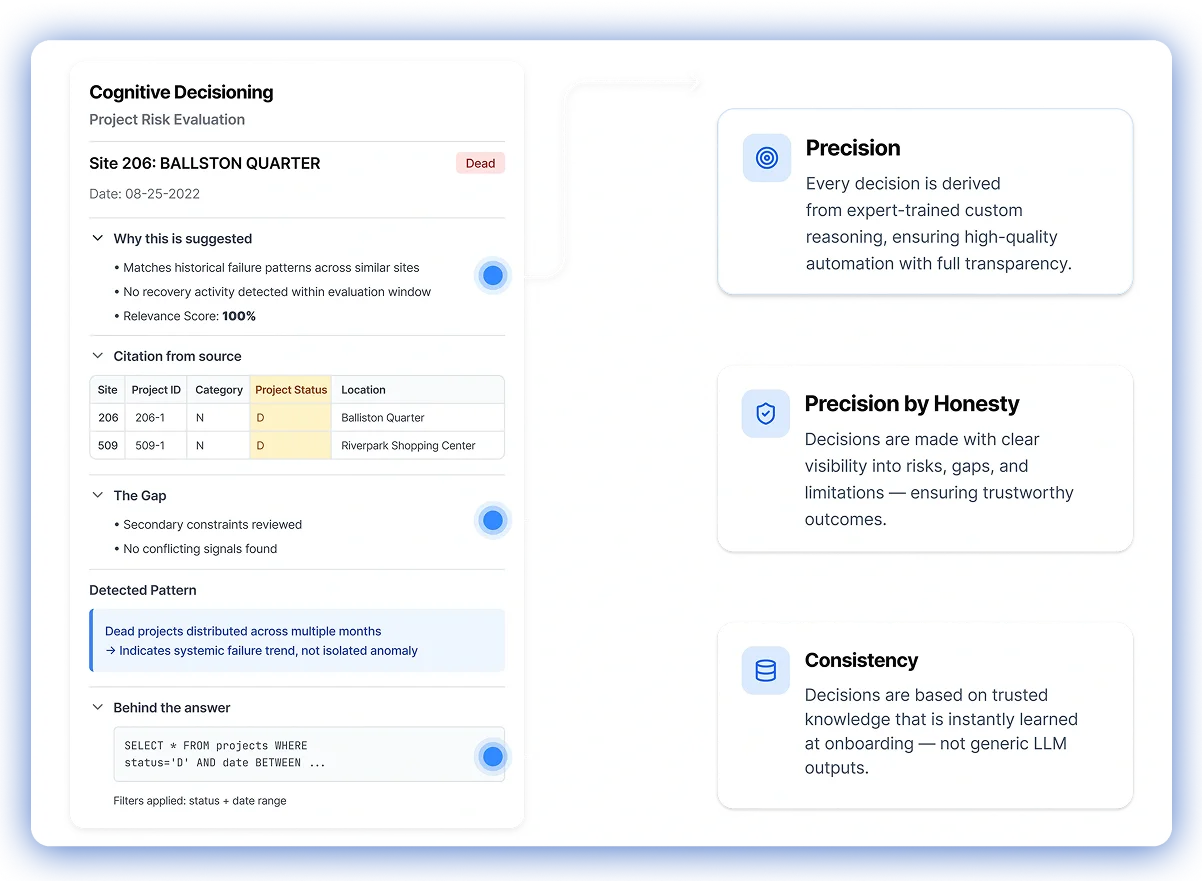Click the Project Risk Evaluation subtitle
This screenshot has height=881, width=1202.
coord(167,119)
